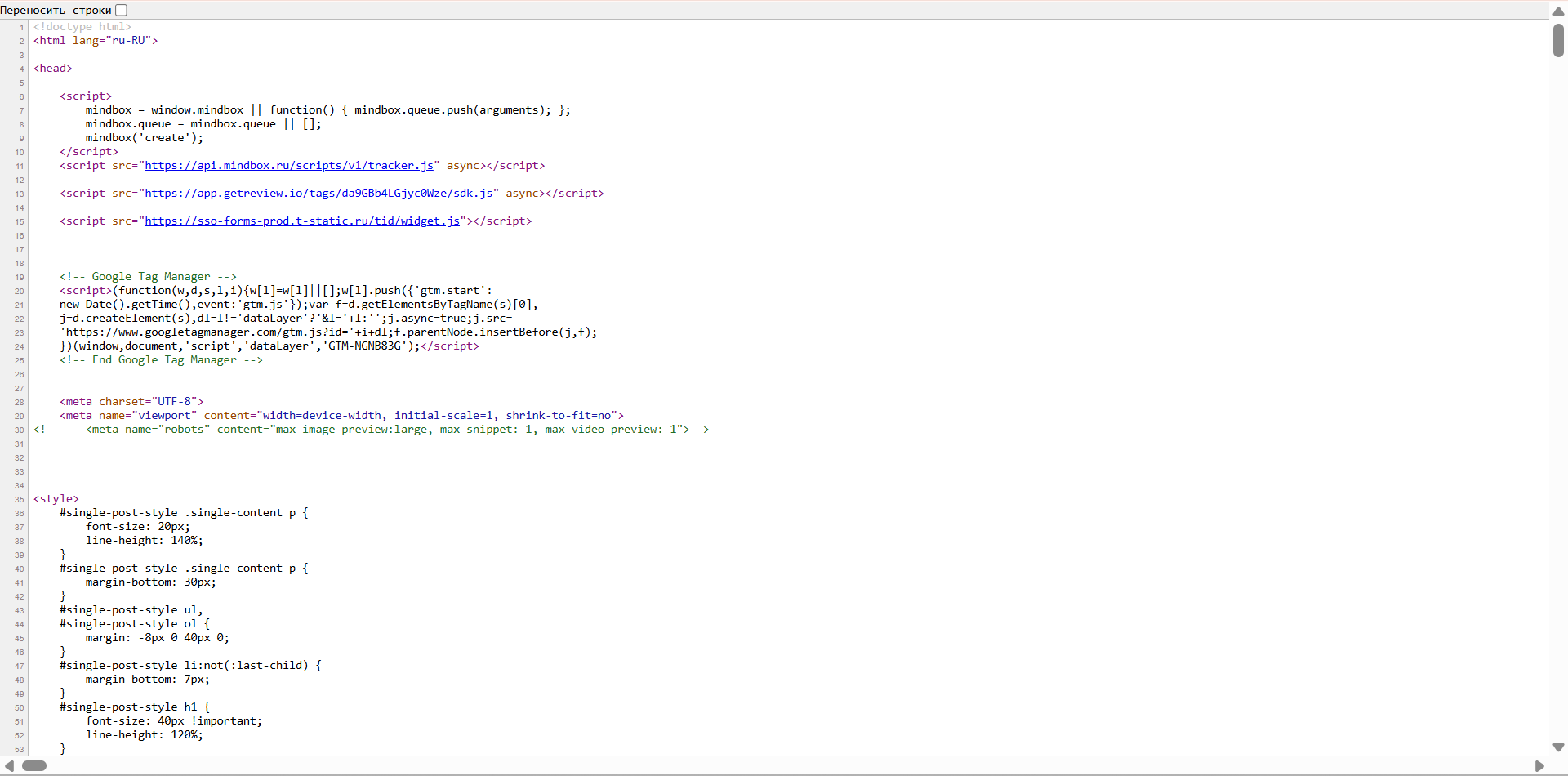Image resolution: width=1568 pixels, height=776 pixels.
Task: Place cursor on the opening head tag
Action: click(x=53, y=69)
